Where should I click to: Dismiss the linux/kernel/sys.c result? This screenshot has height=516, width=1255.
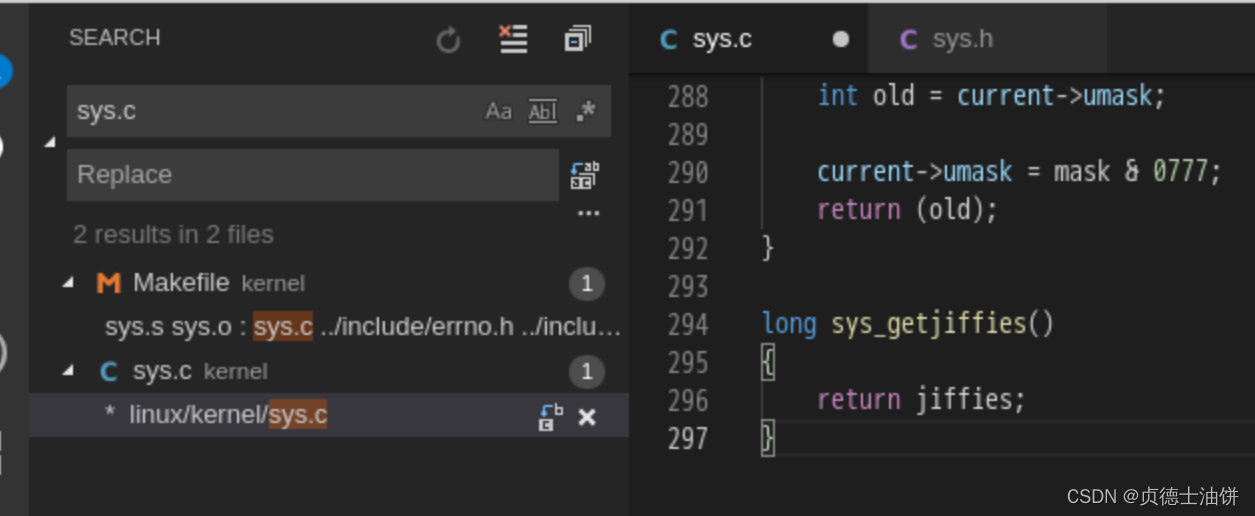click(587, 416)
